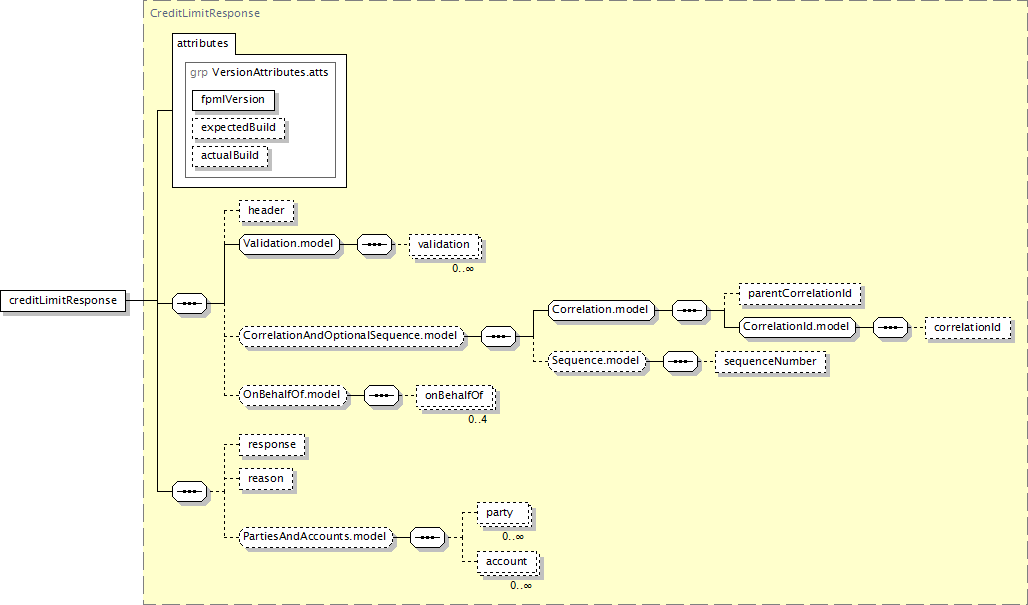Image resolution: width=1028 pixels, height=605 pixels.
Task: Select the party element
Action: point(504,513)
